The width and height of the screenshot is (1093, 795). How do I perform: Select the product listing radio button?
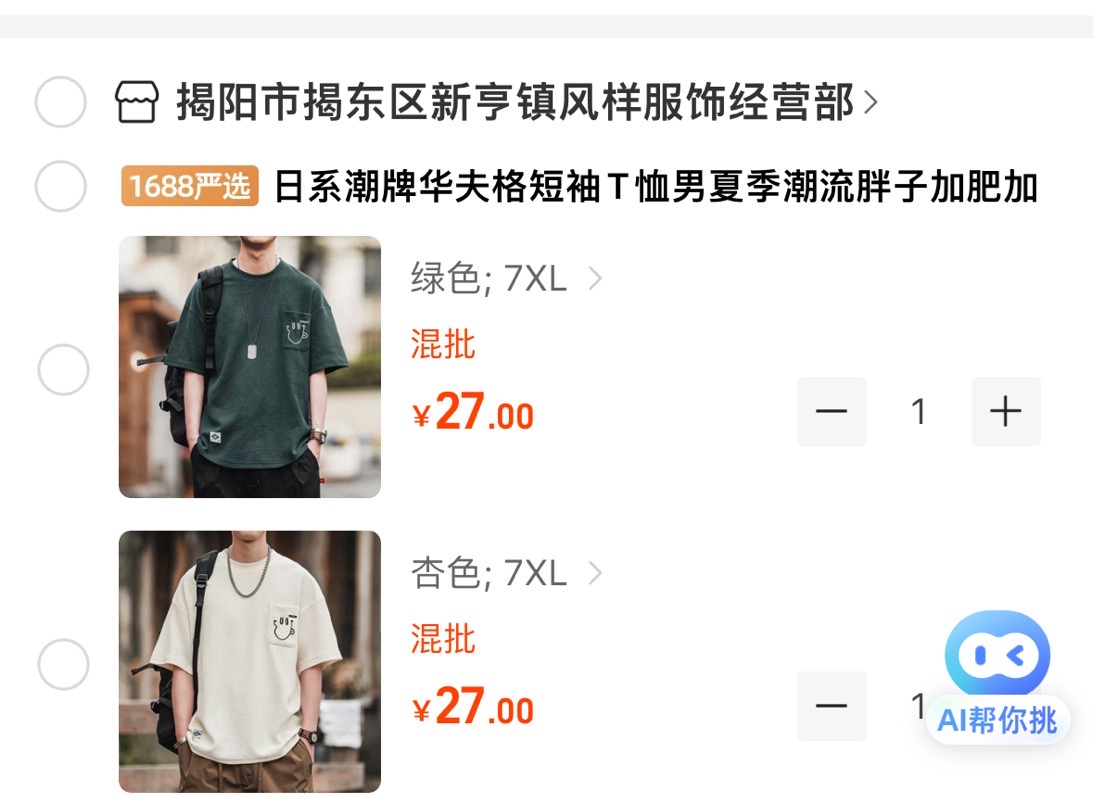(x=61, y=186)
